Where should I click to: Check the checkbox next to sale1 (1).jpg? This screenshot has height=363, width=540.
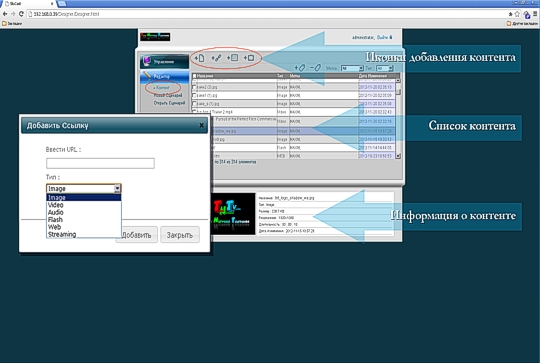pyautogui.click(x=194, y=95)
